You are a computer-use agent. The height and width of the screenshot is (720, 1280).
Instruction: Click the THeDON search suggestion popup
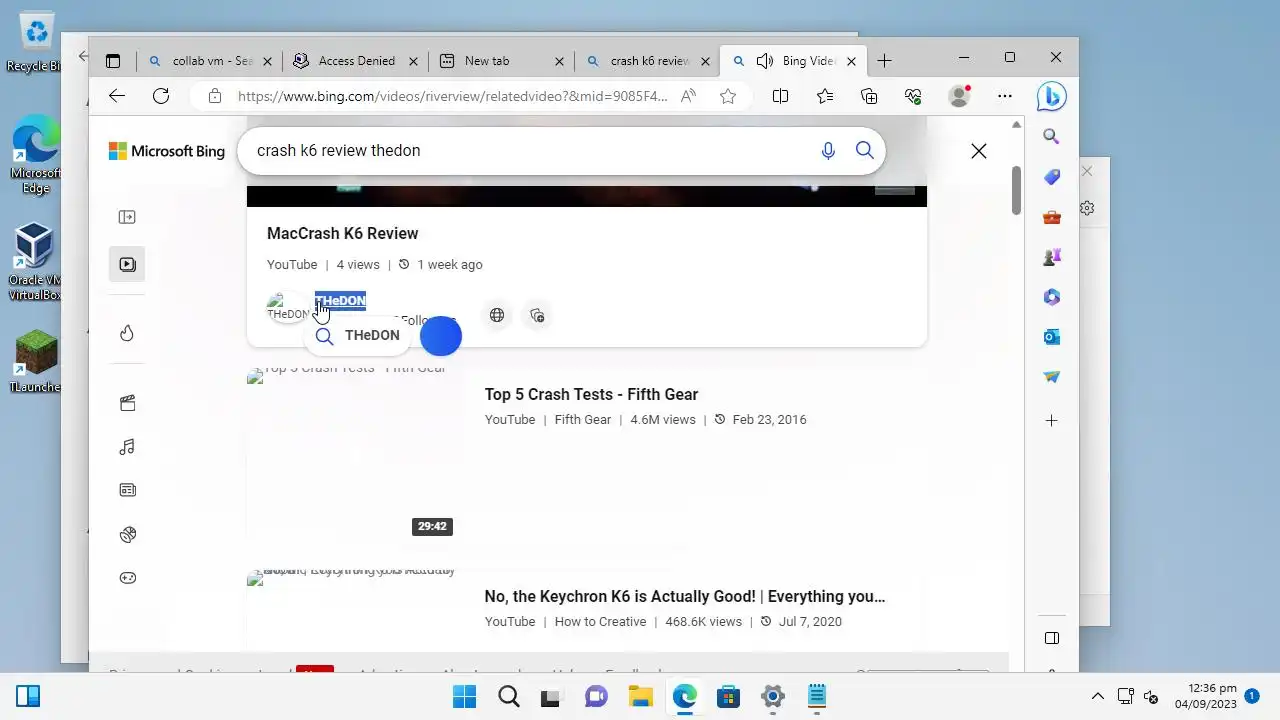[358, 336]
